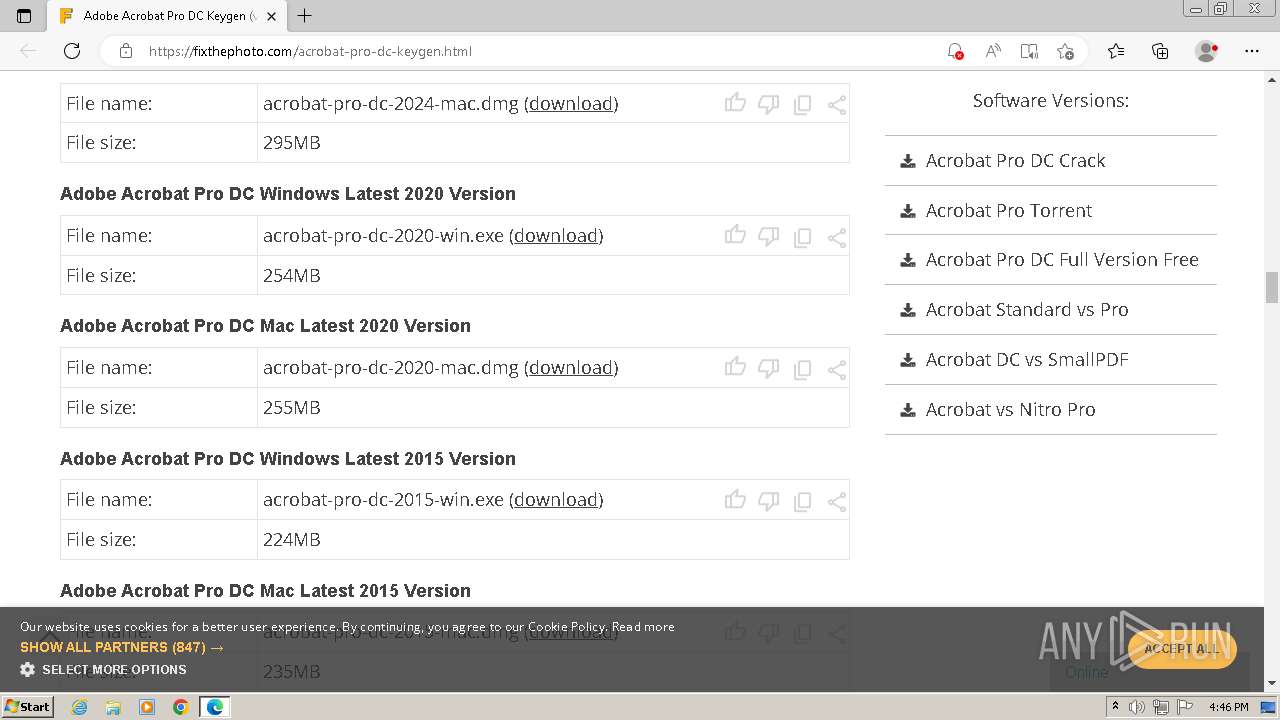The image size is (1280, 720).
Task: Open Acrobat Pro DC Full Version Free
Action: [1062, 259]
